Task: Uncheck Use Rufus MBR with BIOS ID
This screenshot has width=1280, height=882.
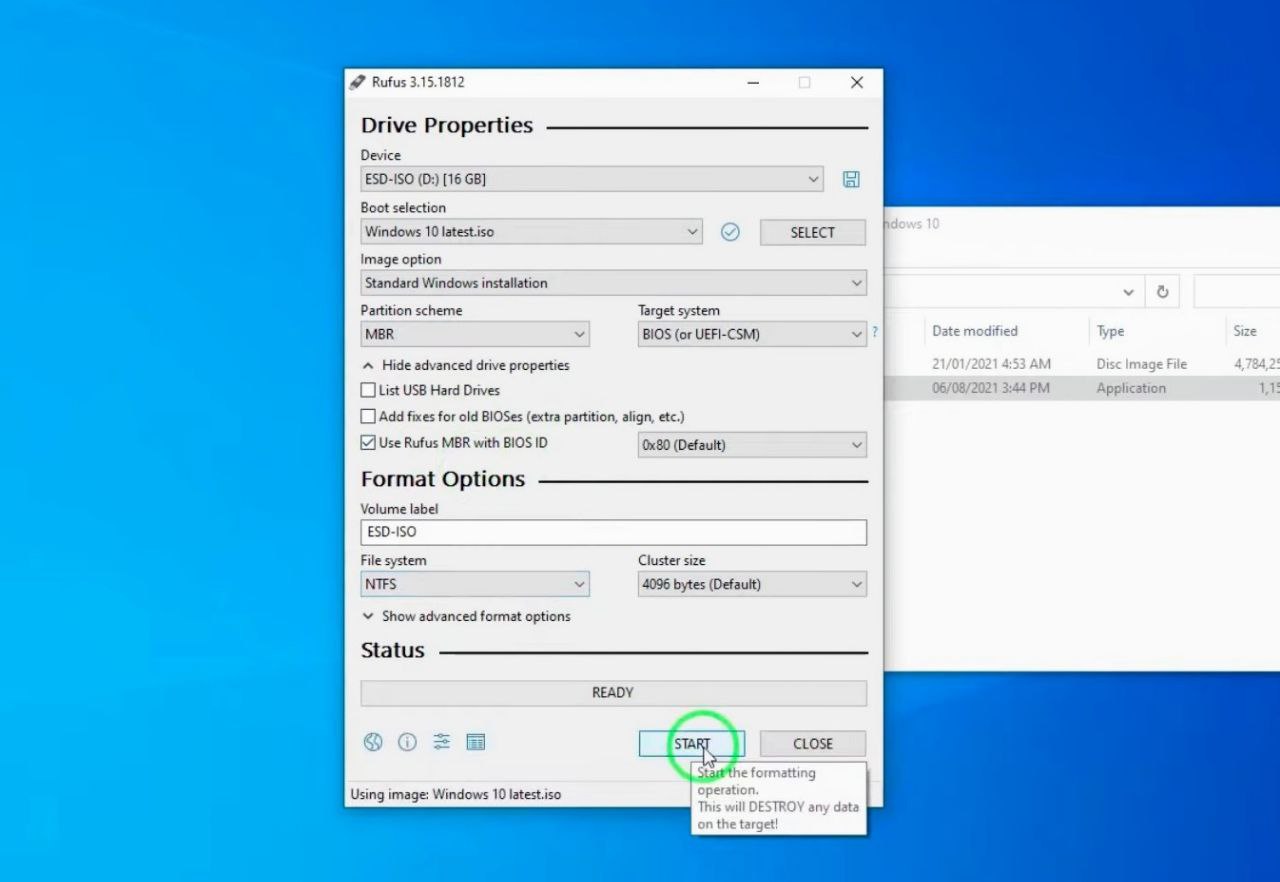Action: (x=368, y=442)
